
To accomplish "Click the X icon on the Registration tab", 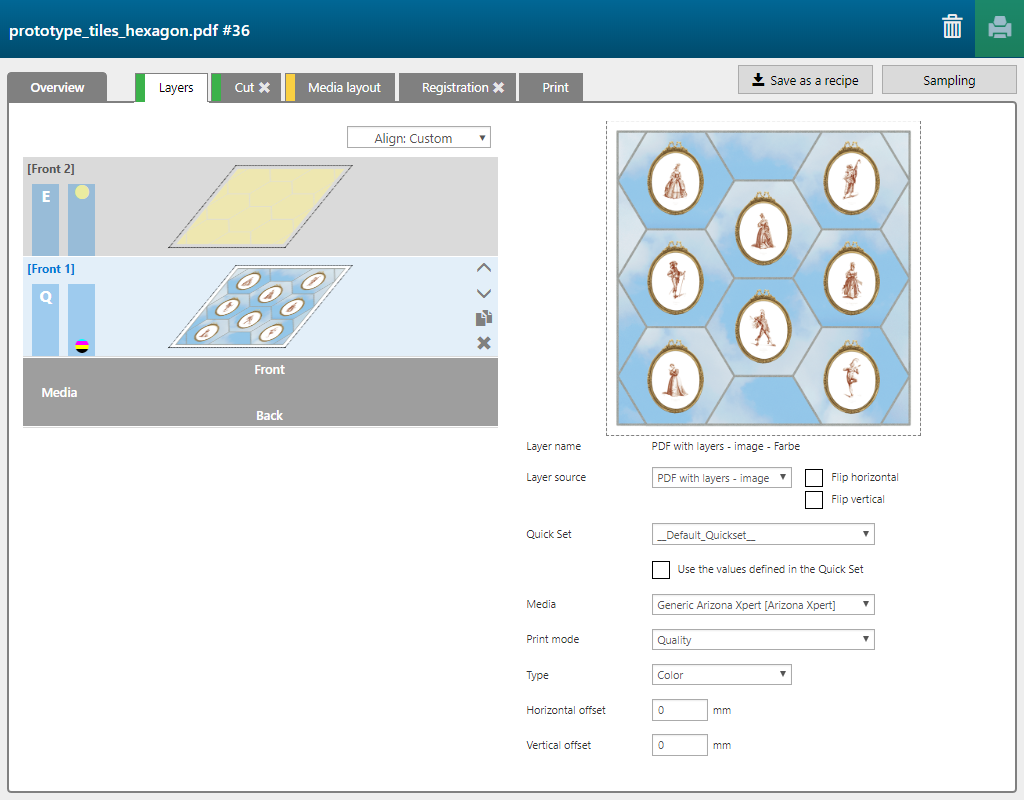I will (x=498, y=88).
